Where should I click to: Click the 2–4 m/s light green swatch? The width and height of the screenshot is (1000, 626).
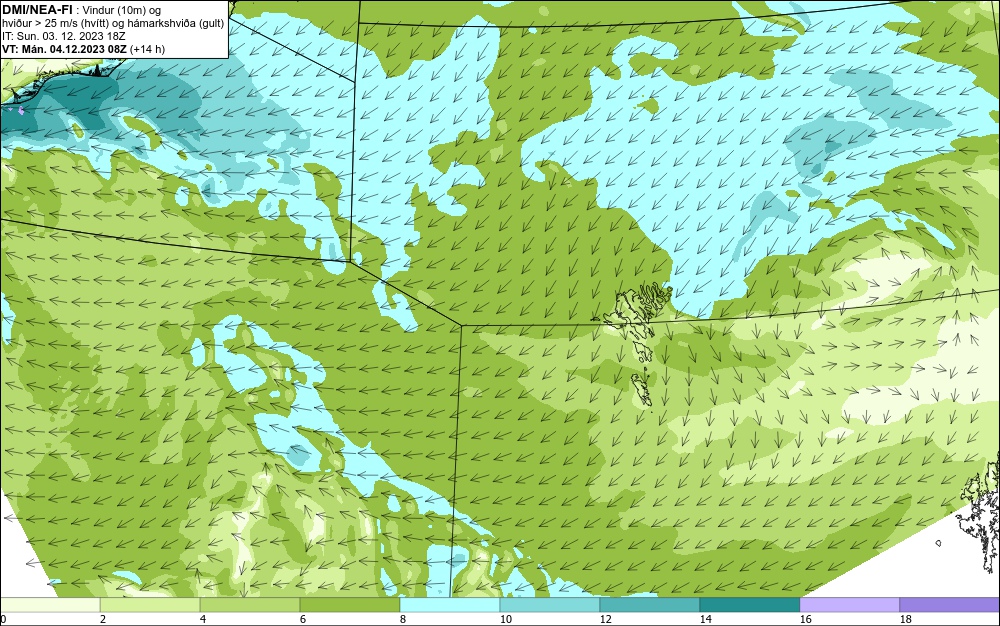click(150, 605)
